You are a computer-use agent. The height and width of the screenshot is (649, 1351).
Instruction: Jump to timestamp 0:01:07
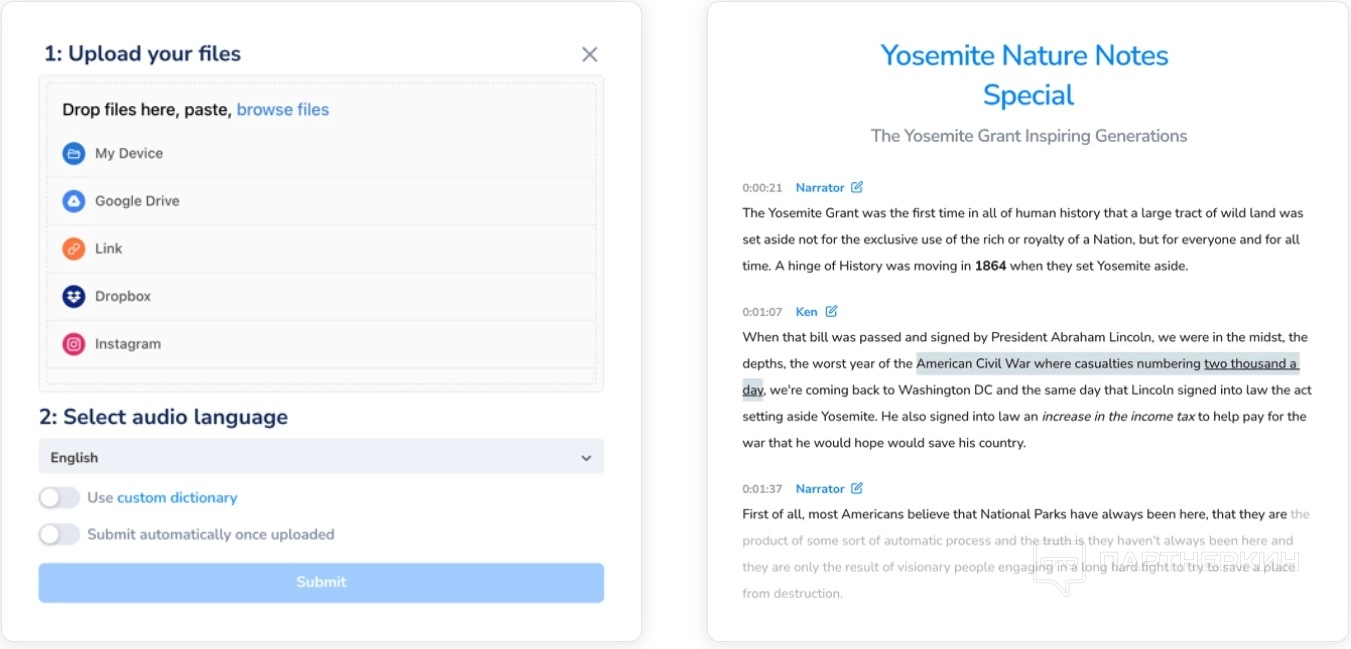(762, 312)
